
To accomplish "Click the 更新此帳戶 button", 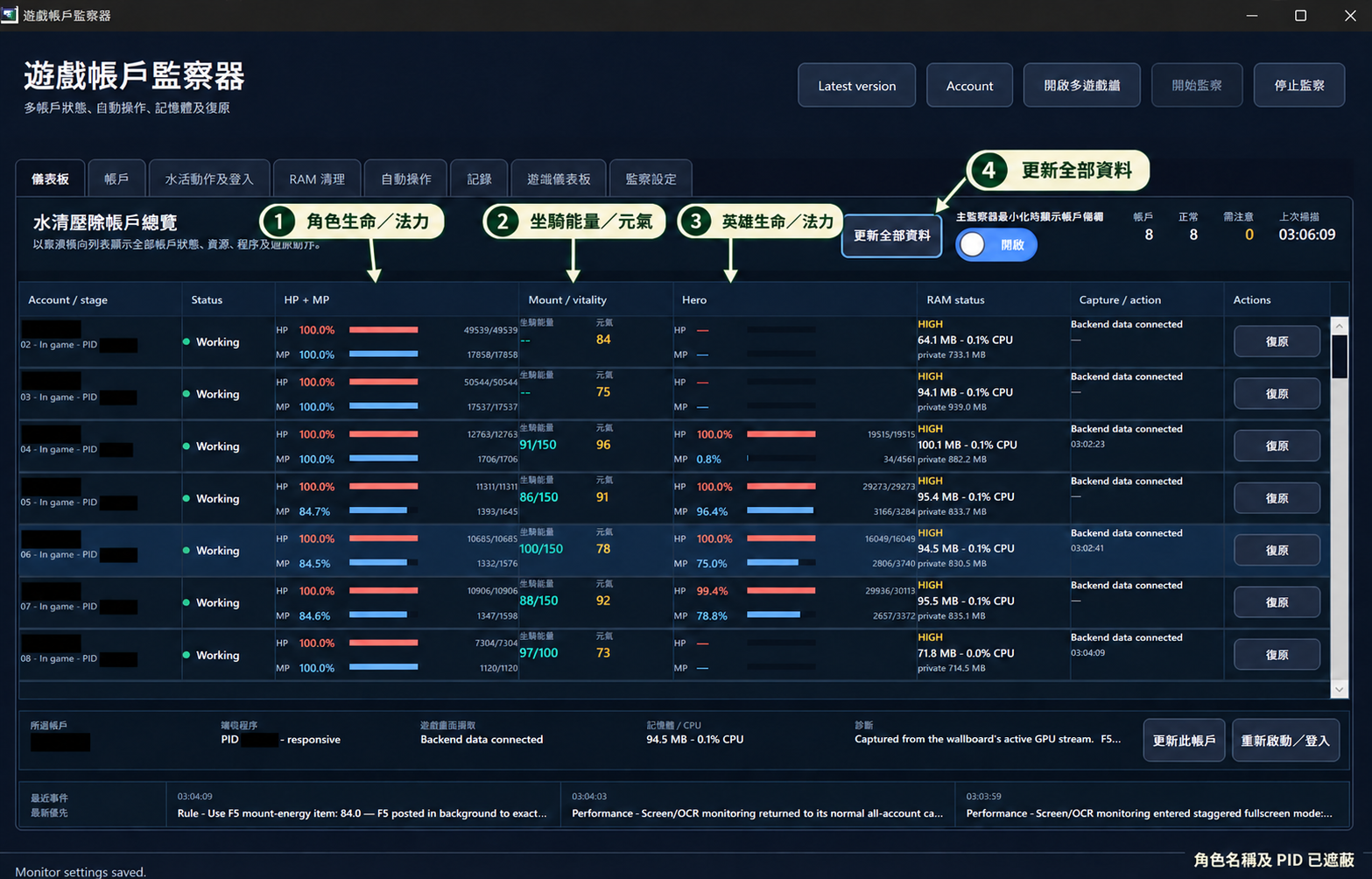I will 1184,741.
